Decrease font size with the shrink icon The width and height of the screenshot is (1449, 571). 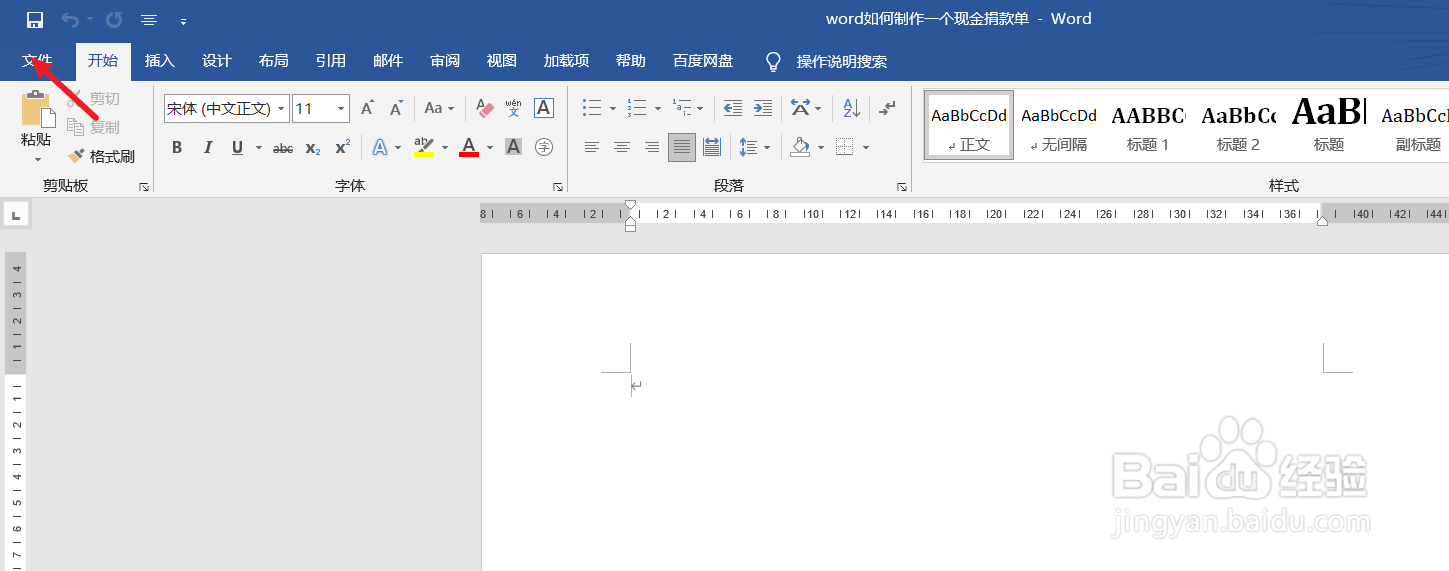pyautogui.click(x=397, y=108)
